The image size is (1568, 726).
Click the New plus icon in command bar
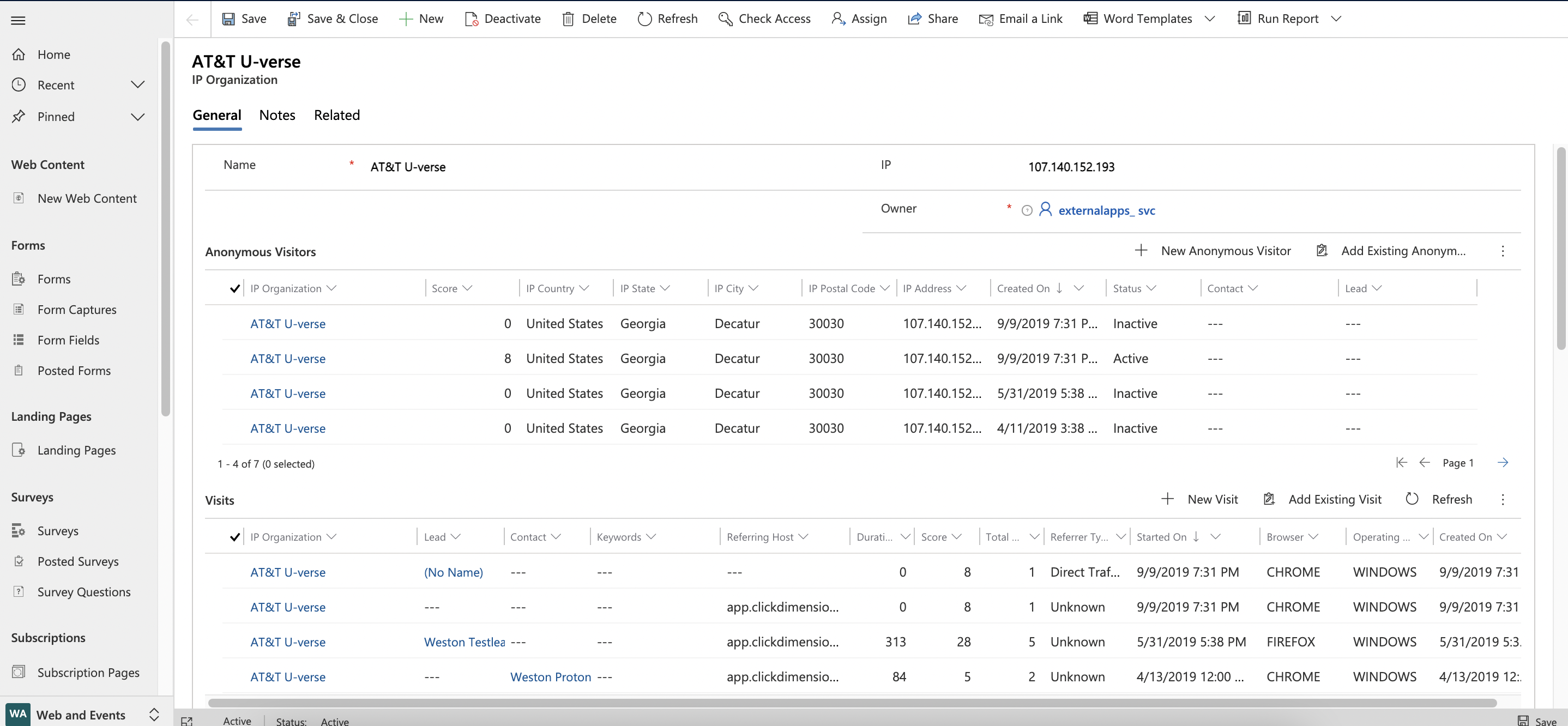[x=406, y=19]
